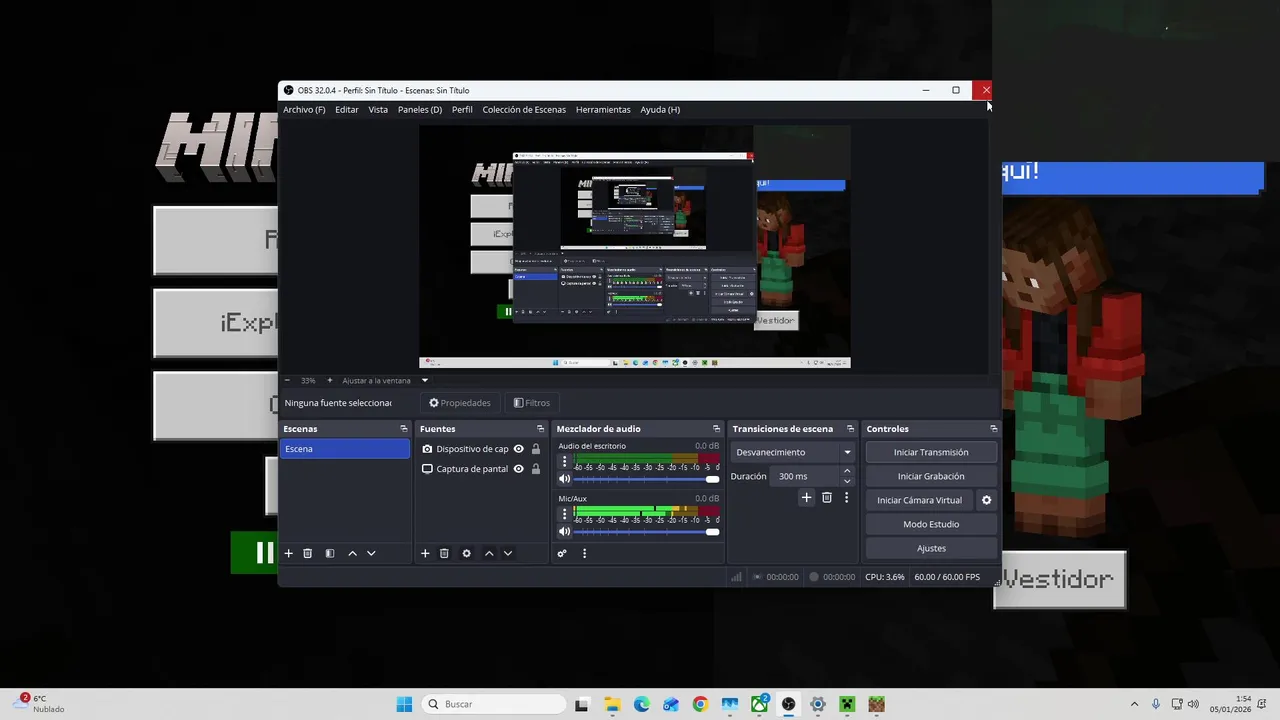1280x720 pixels.
Task: Zoom in preview with plus icon
Action: coord(329,380)
